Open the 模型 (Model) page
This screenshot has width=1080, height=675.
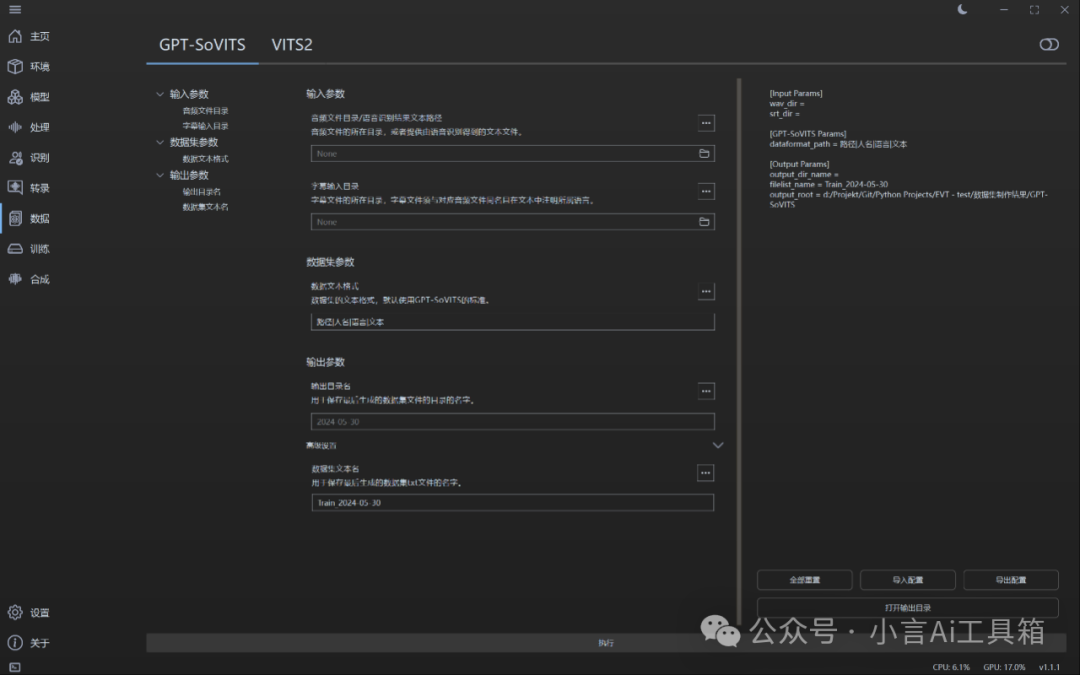(x=29, y=97)
